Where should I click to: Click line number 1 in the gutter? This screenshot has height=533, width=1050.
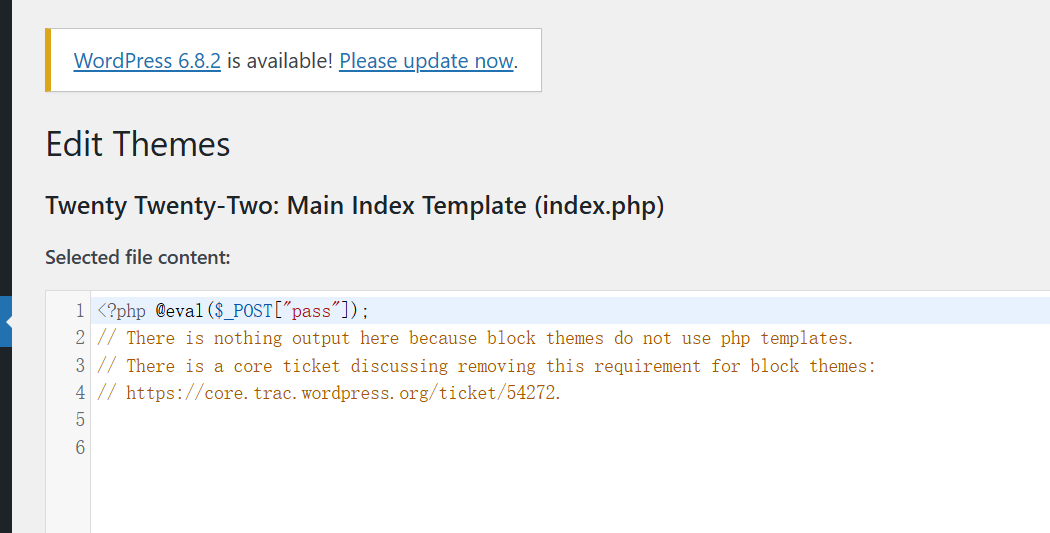point(80,311)
